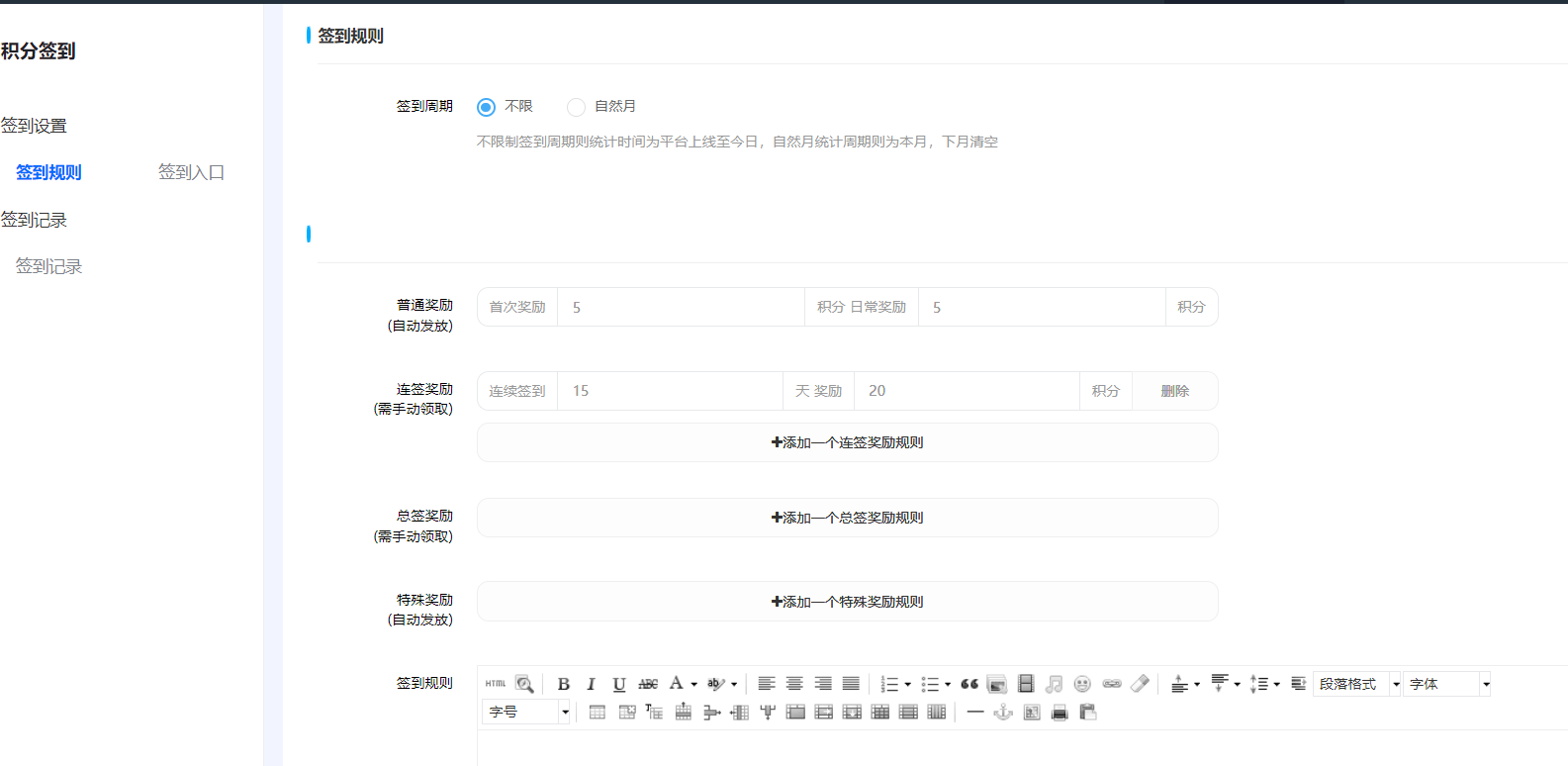
Task: Toggle bold formatting in the editor
Action: (x=563, y=684)
